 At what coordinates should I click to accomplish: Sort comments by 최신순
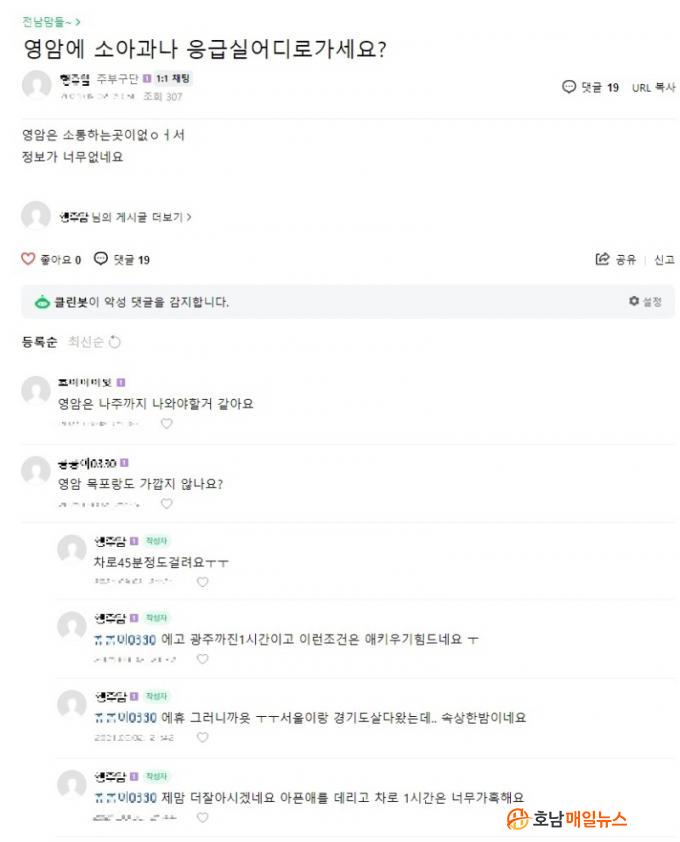tap(84, 342)
